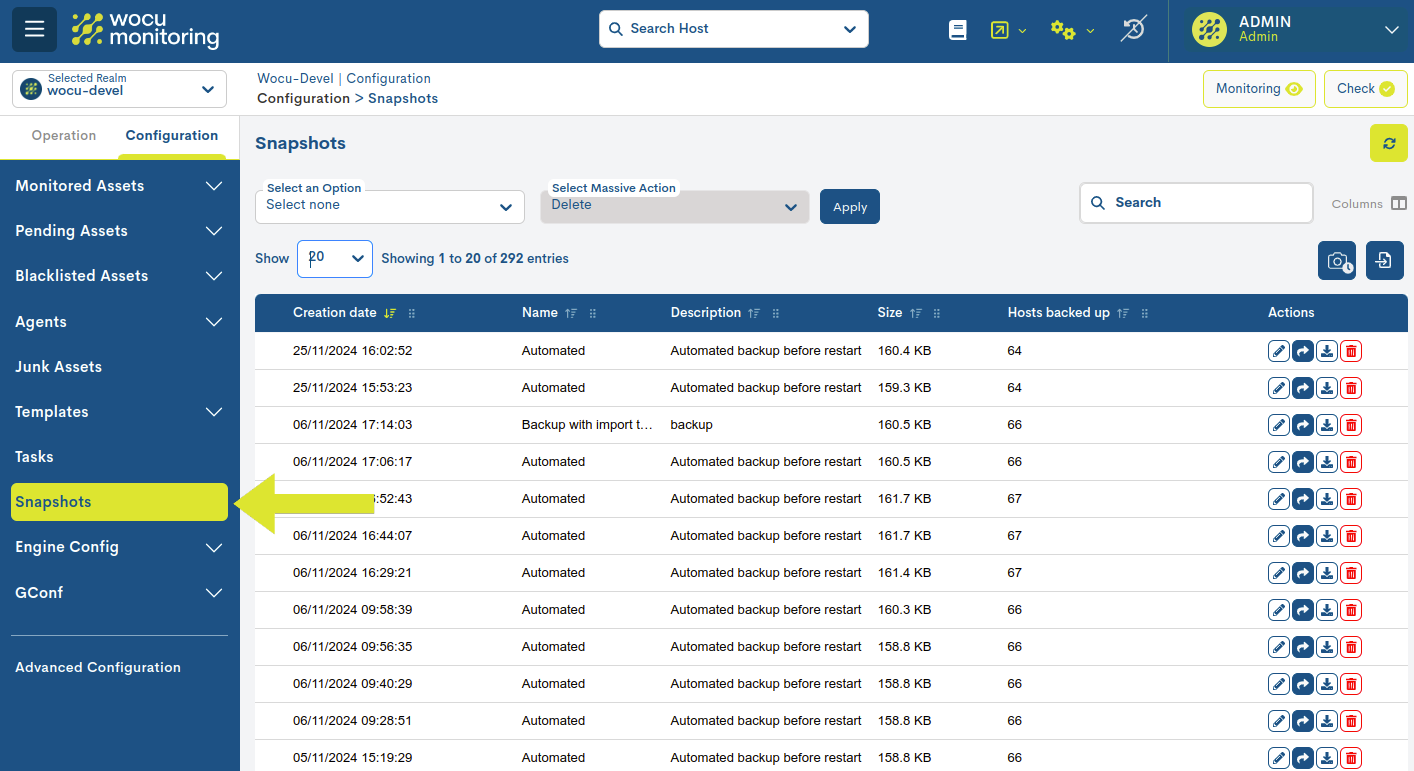This screenshot has width=1414, height=771.
Task: Click the eye-slash visibility icon in topbar
Action: coord(1133,30)
